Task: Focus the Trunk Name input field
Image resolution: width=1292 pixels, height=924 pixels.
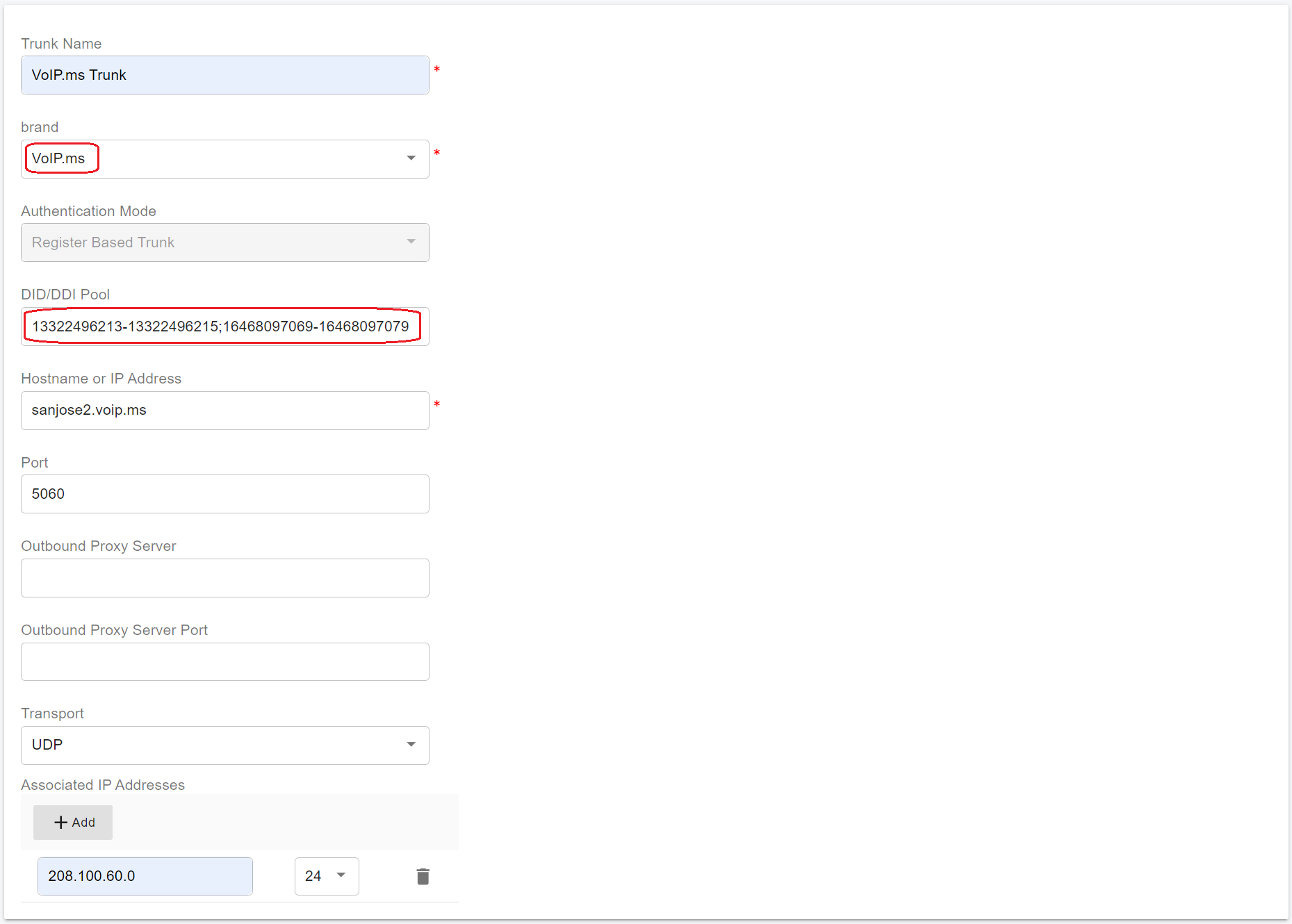Action: point(224,75)
